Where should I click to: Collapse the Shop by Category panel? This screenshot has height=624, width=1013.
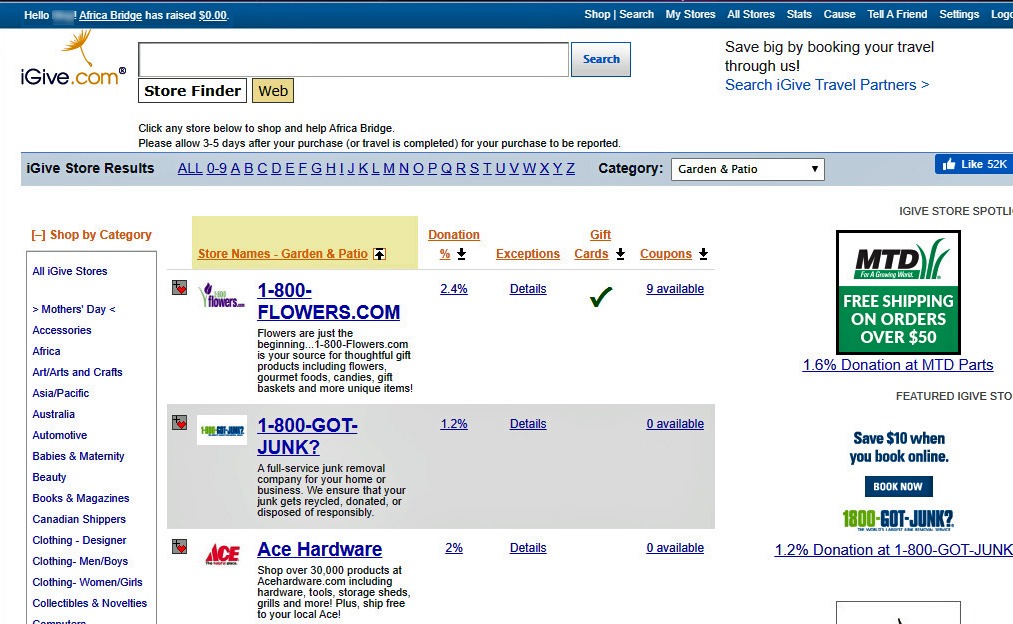click(x=38, y=235)
